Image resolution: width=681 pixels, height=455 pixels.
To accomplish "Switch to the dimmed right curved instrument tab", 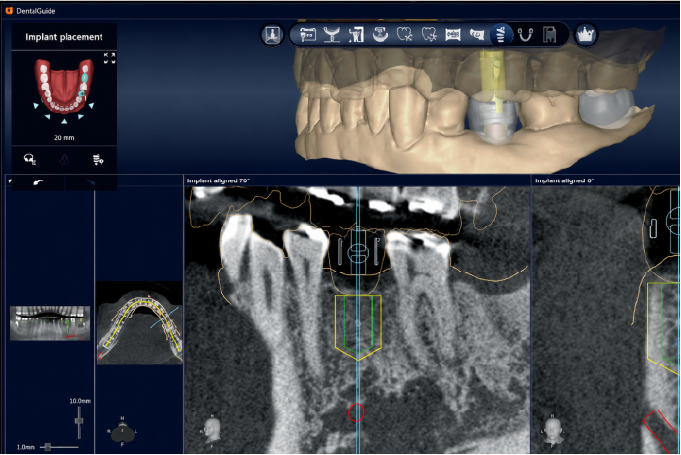I will [x=90, y=183].
